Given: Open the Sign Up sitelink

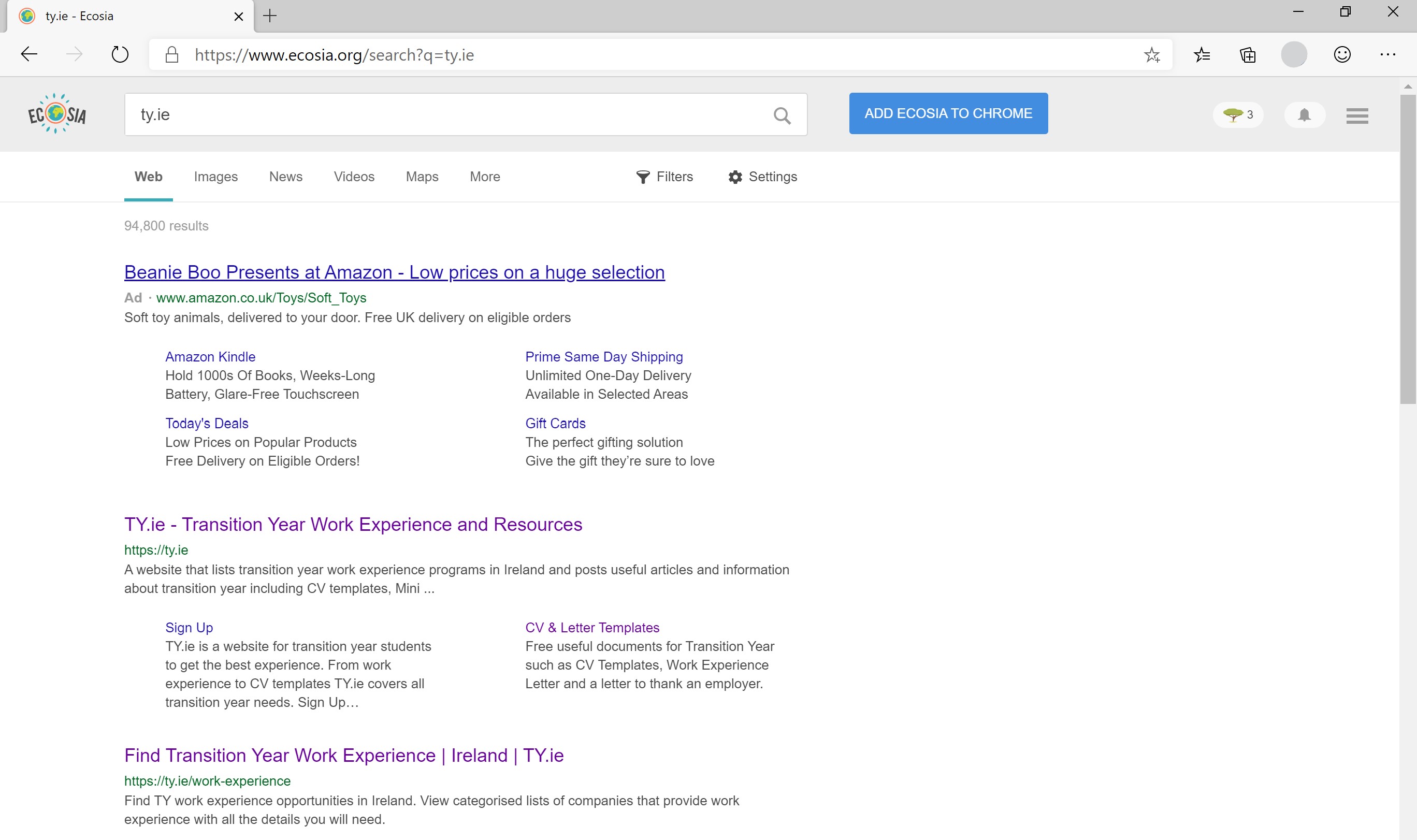Looking at the screenshot, I should [189, 627].
